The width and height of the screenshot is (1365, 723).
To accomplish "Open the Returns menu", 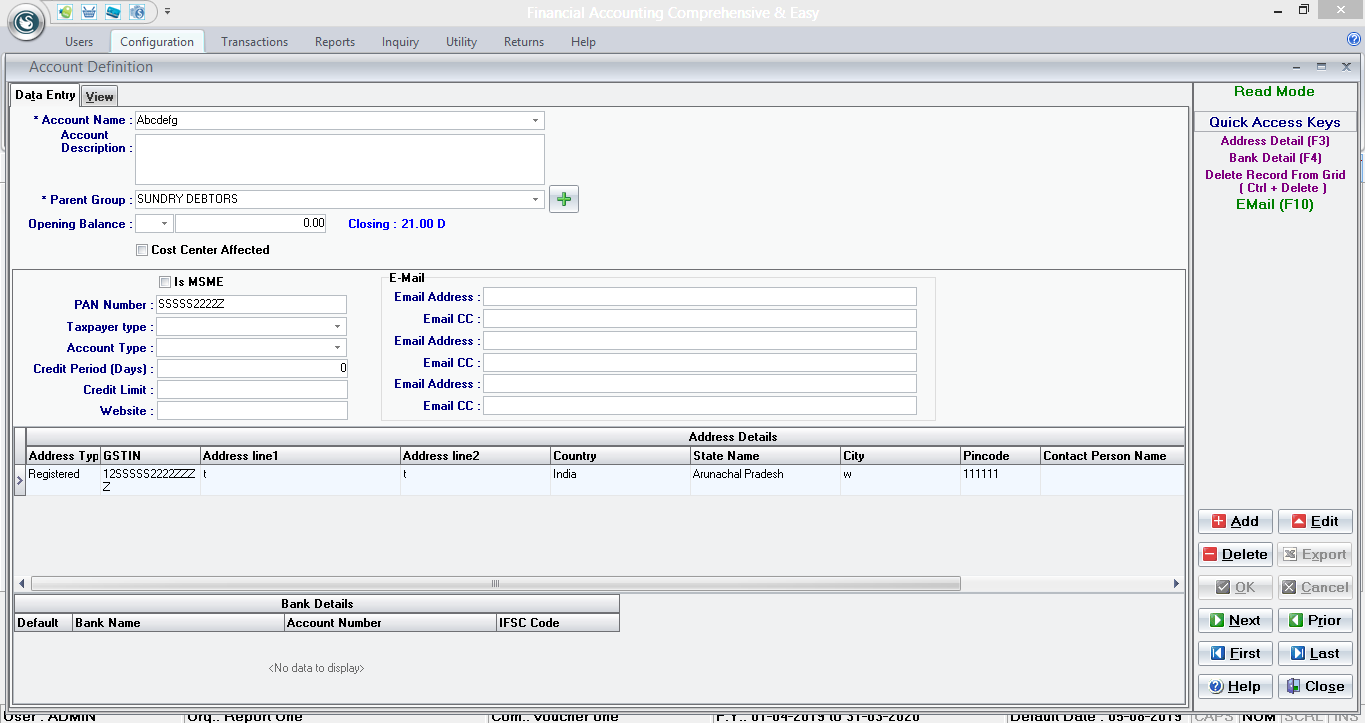I will tap(524, 42).
